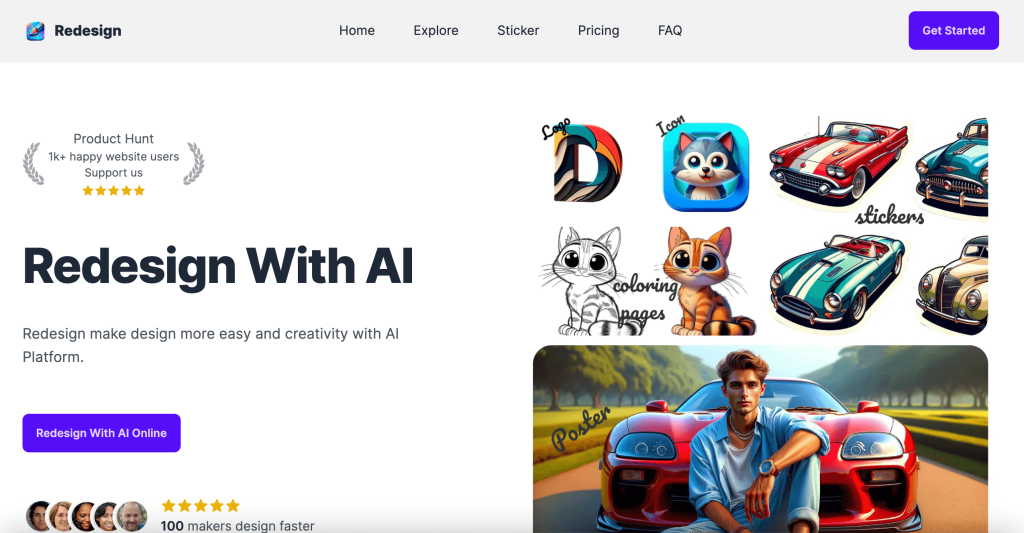Viewport: 1024px width, 533px height.
Task: Open the poster with man and red car
Action: (x=760, y=439)
